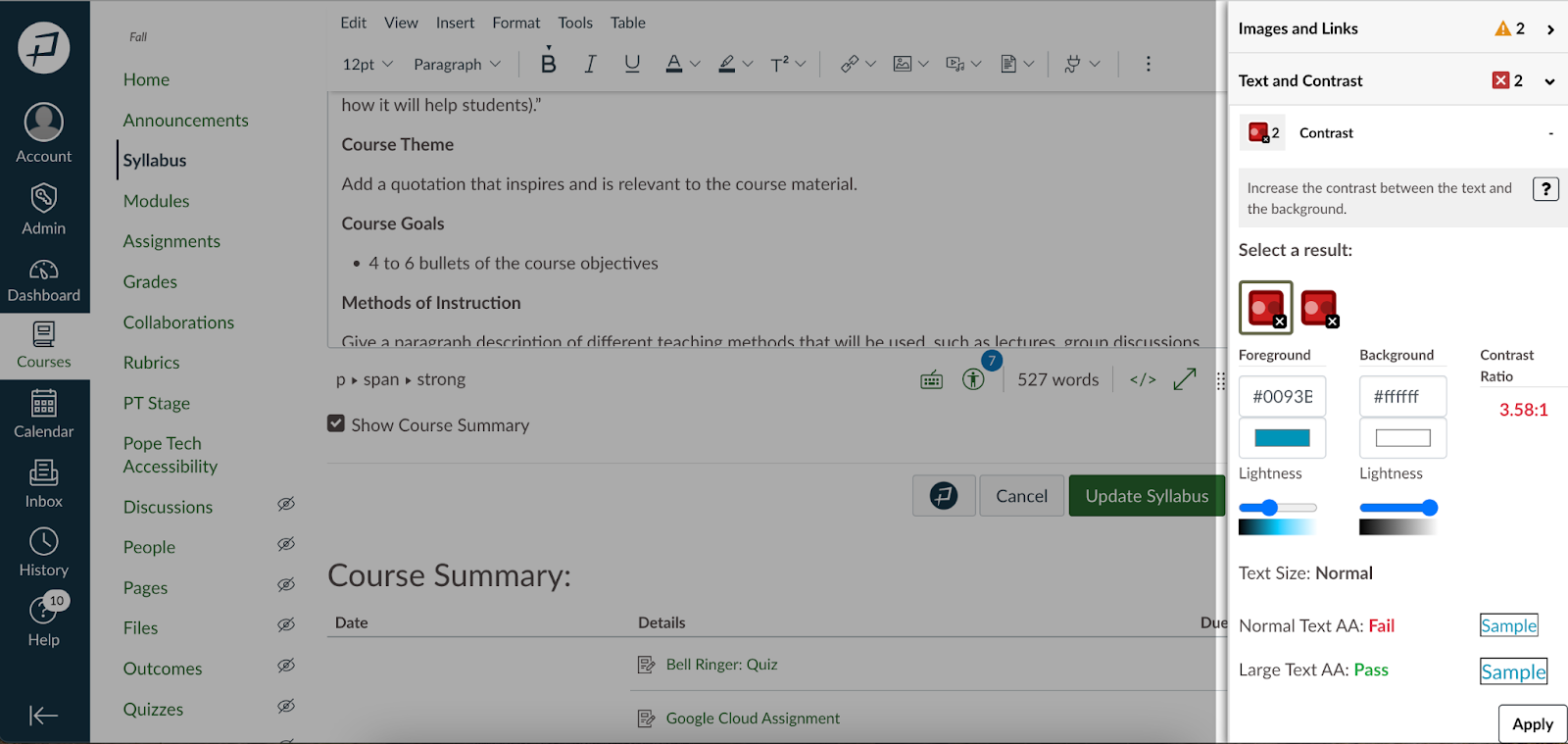
Task: Open History in global navigation
Action: click(44, 553)
